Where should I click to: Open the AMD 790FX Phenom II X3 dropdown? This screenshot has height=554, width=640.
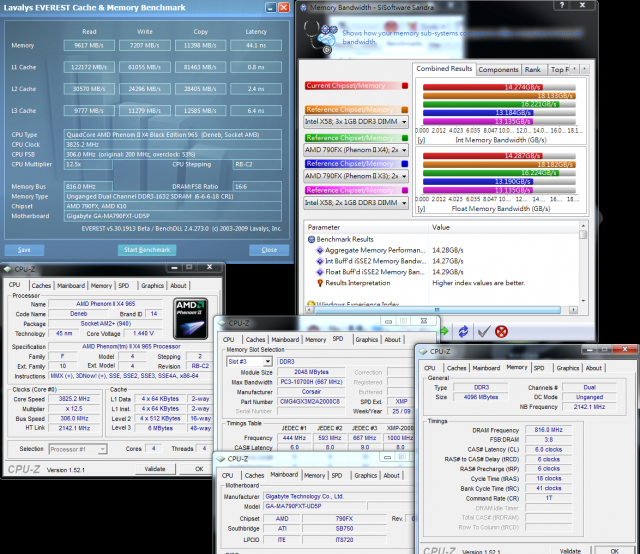[356, 176]
